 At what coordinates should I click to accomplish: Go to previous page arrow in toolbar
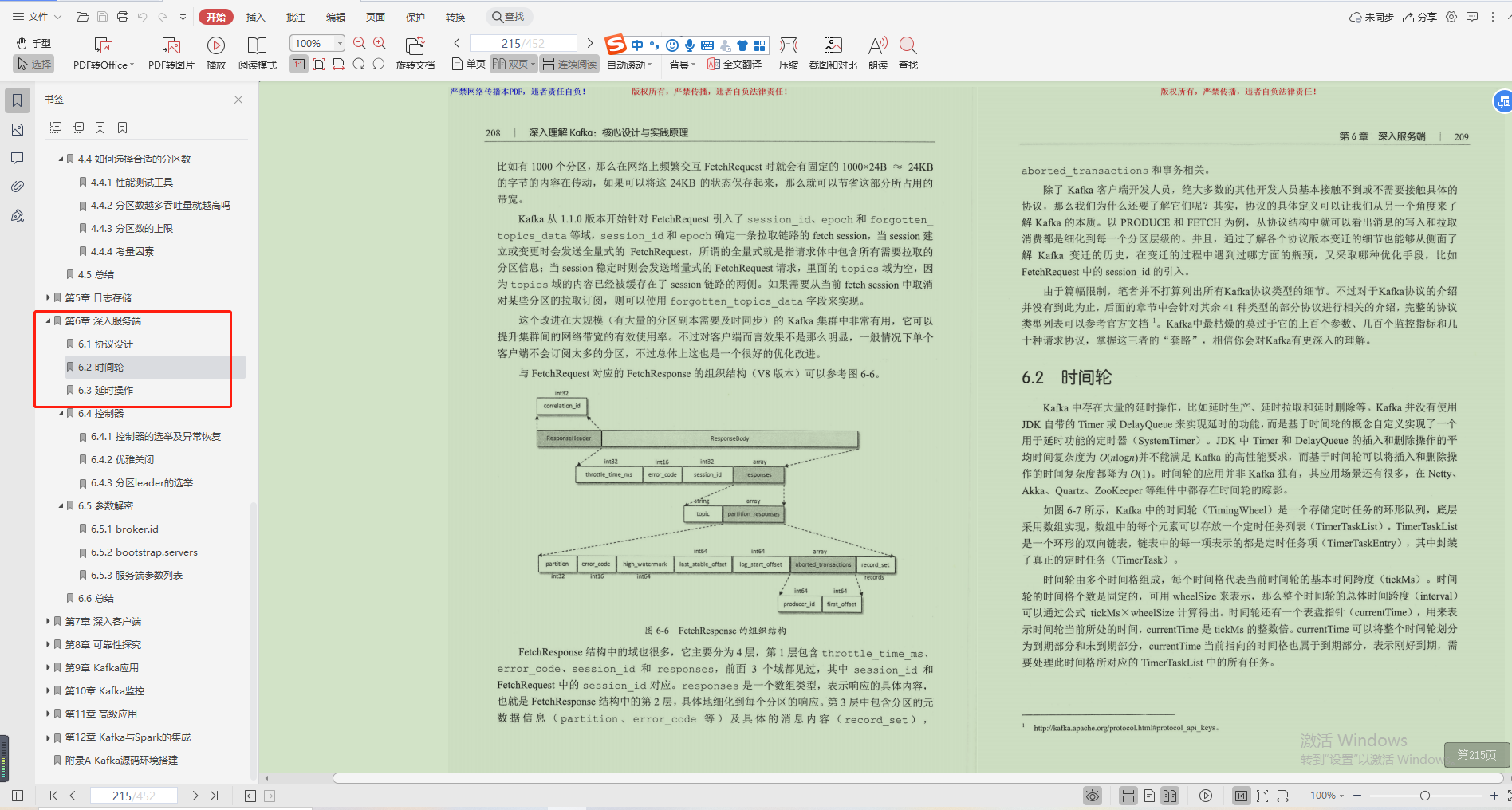pos(457,43)
